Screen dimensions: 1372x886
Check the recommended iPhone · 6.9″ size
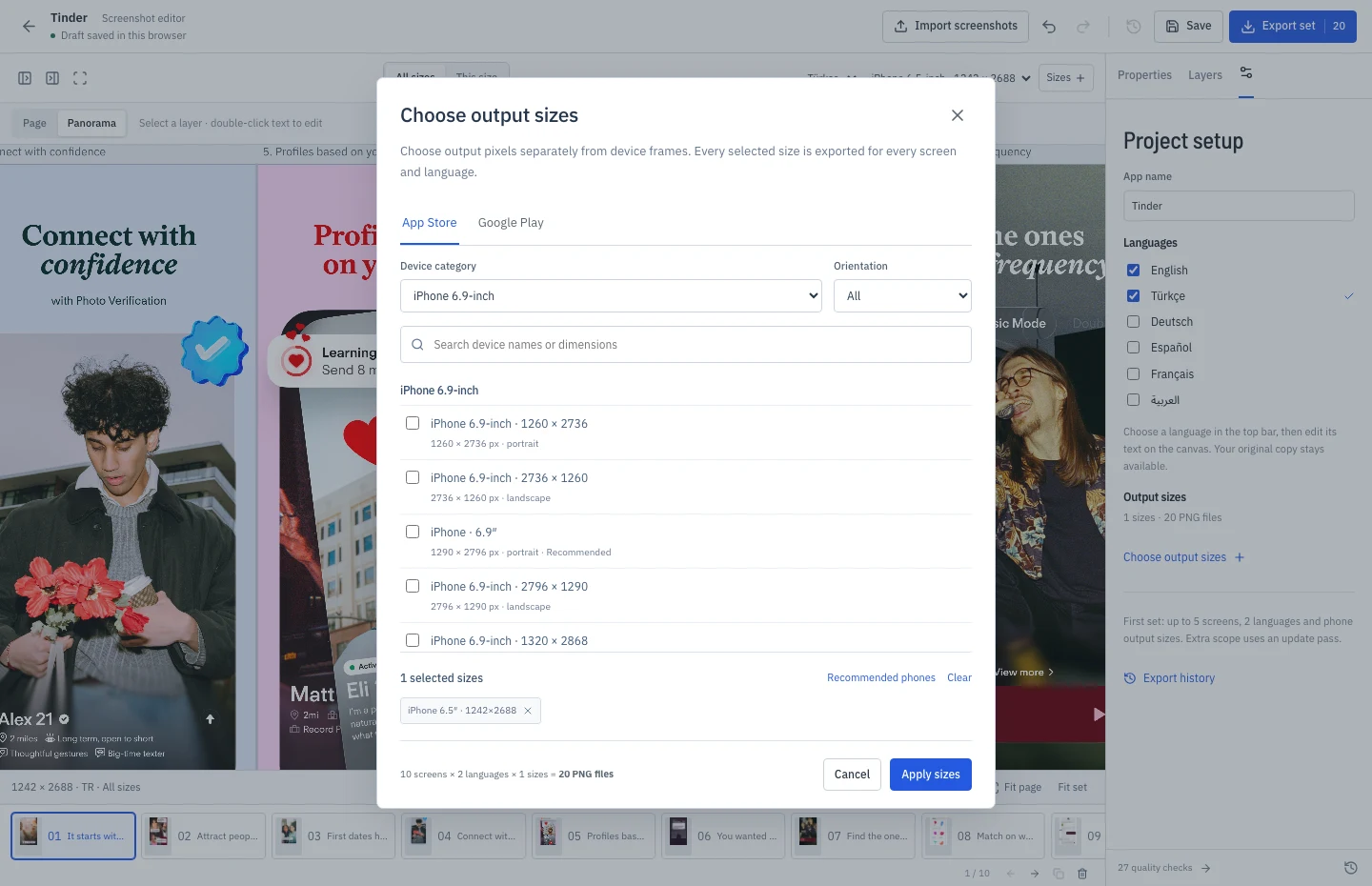(x=413, y=532)
